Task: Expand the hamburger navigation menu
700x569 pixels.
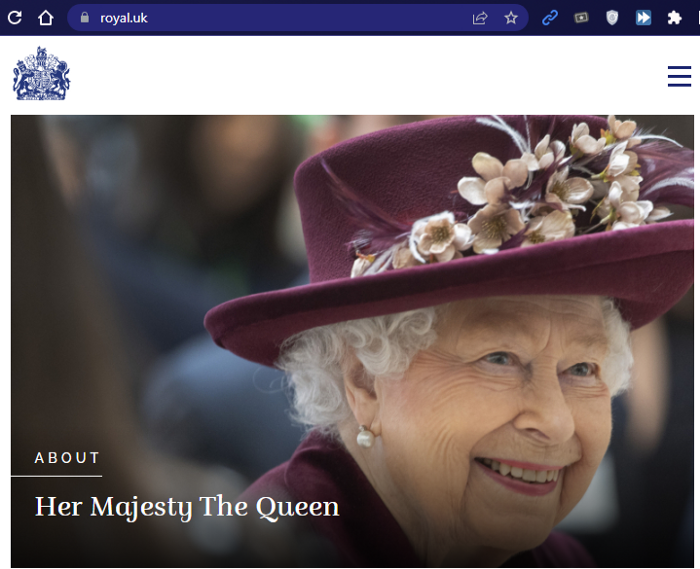Action: [x=679, y=76]
